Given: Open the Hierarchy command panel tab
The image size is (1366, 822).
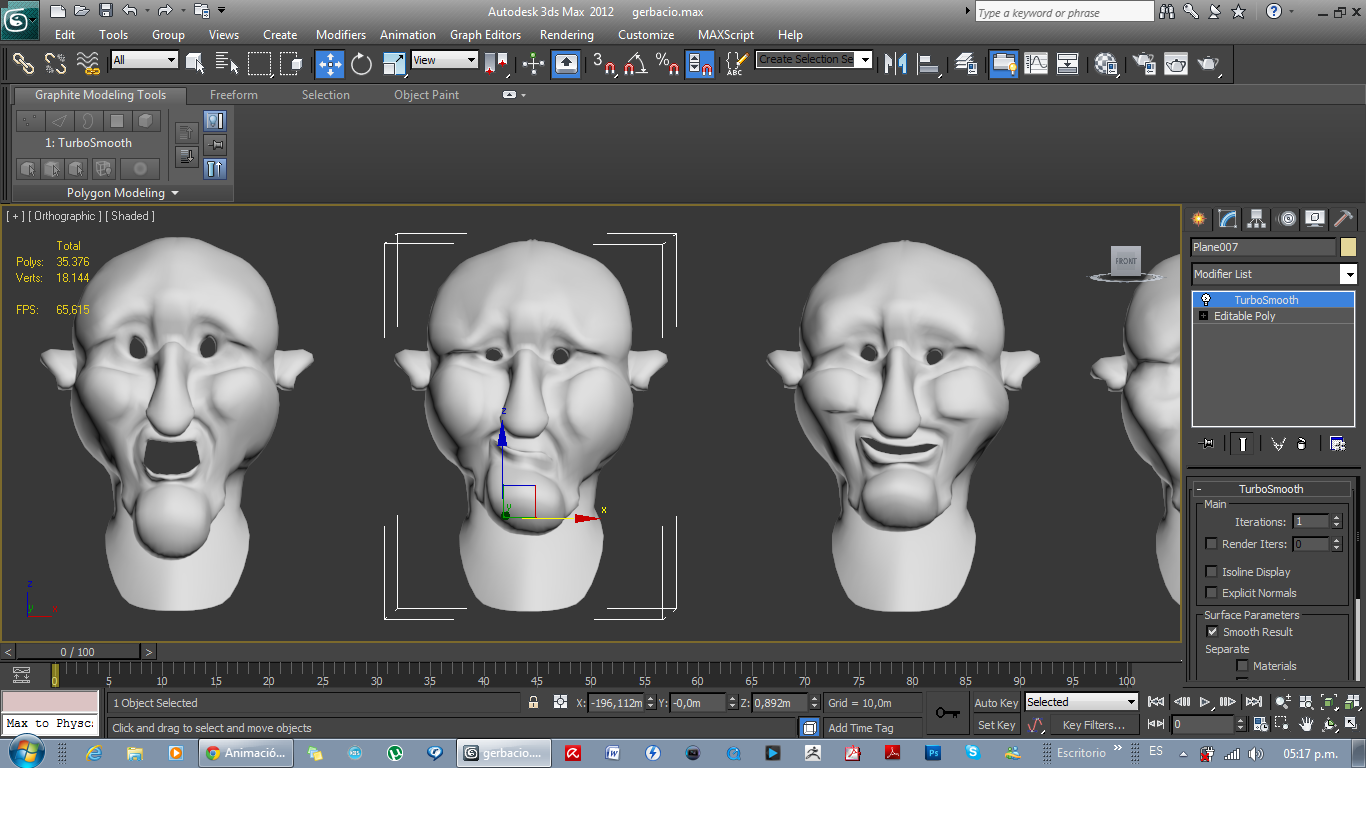Looking at the screenshot, I should coord(1257,219).
